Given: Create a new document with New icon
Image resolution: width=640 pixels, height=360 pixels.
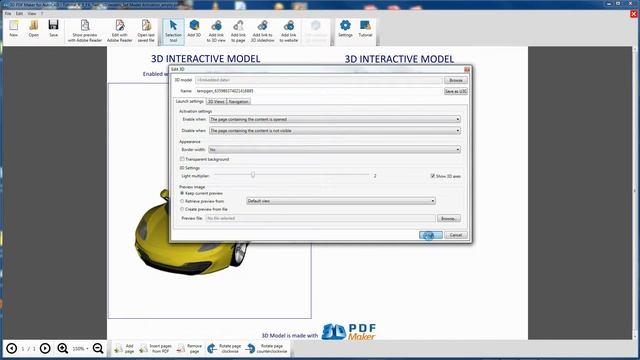Looking at the screenshot, I should (13, 29).
